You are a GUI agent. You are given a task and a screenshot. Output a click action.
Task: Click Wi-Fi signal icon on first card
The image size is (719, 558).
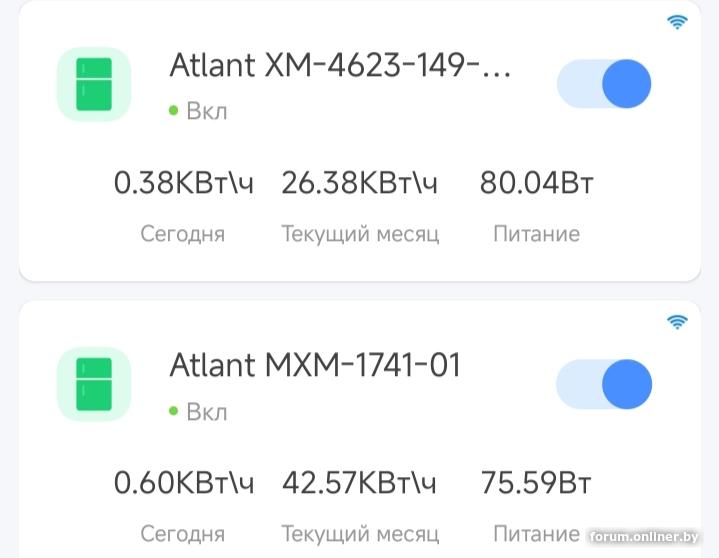pyautogui.click(x=677, y=23)
